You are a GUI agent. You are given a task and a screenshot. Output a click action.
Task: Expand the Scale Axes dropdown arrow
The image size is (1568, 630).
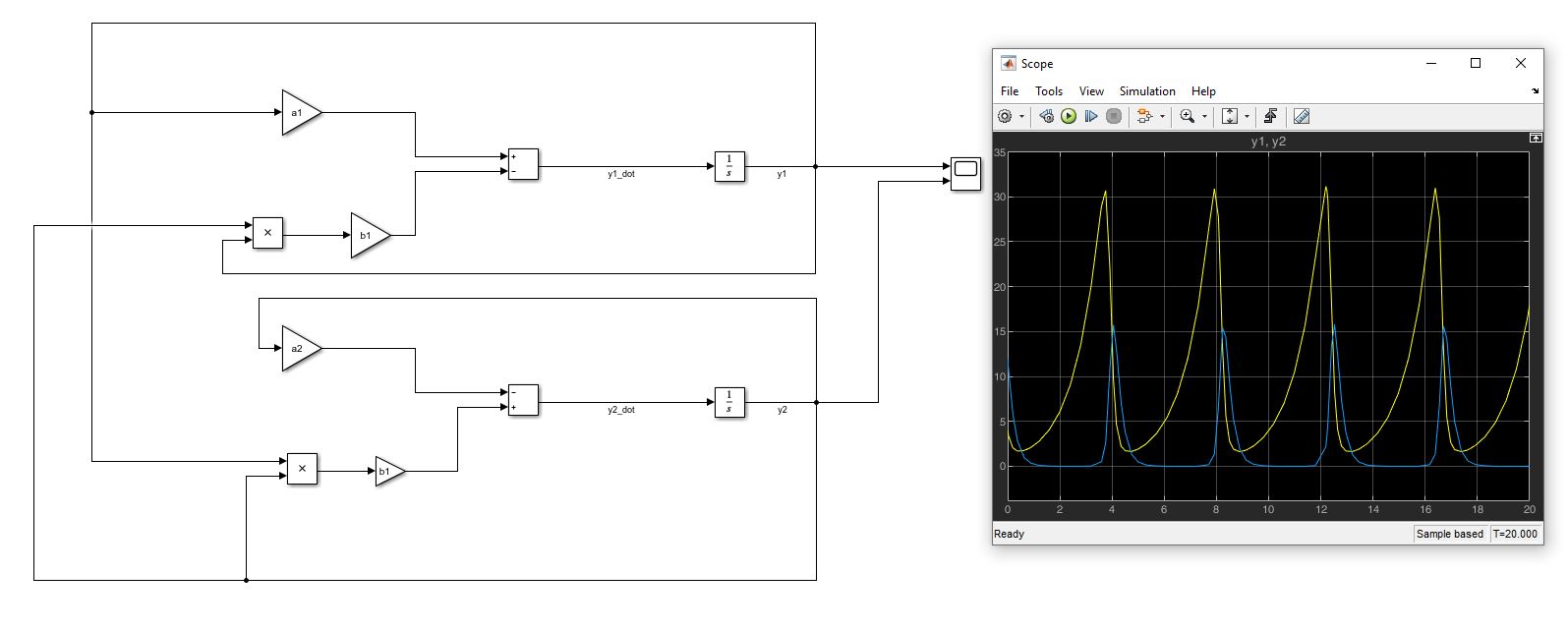click(x=1248, y=117)
